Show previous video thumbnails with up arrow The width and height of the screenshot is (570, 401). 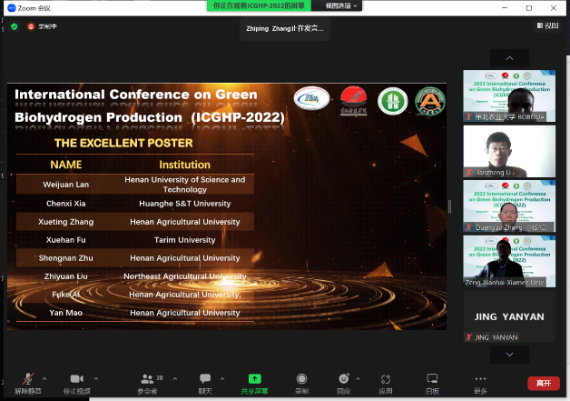click(x=509, y=58)
